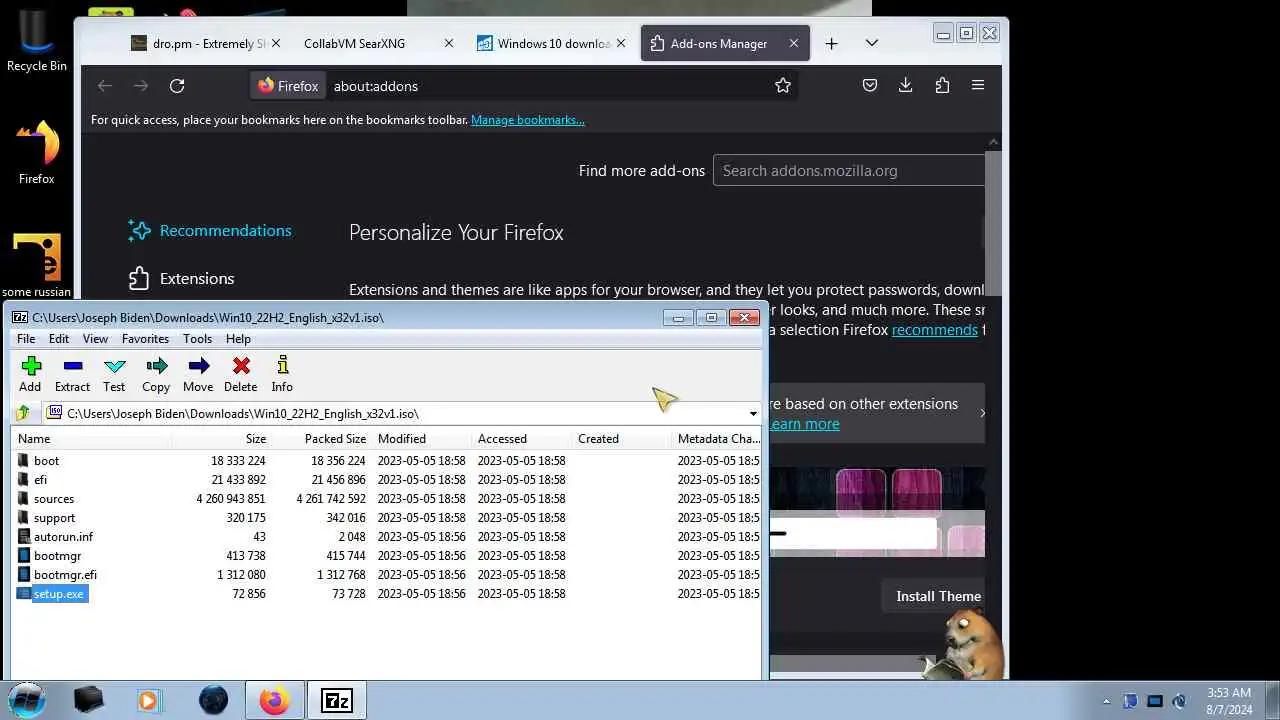Expand the 7-Zip address path dropdown

point(752,413)
